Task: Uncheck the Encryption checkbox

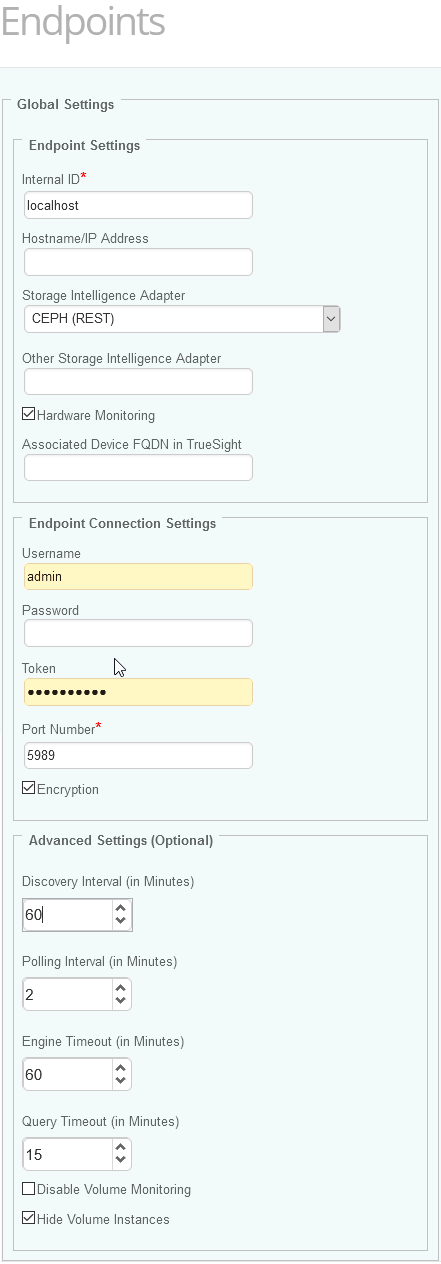Action: (x=29, y=788)
